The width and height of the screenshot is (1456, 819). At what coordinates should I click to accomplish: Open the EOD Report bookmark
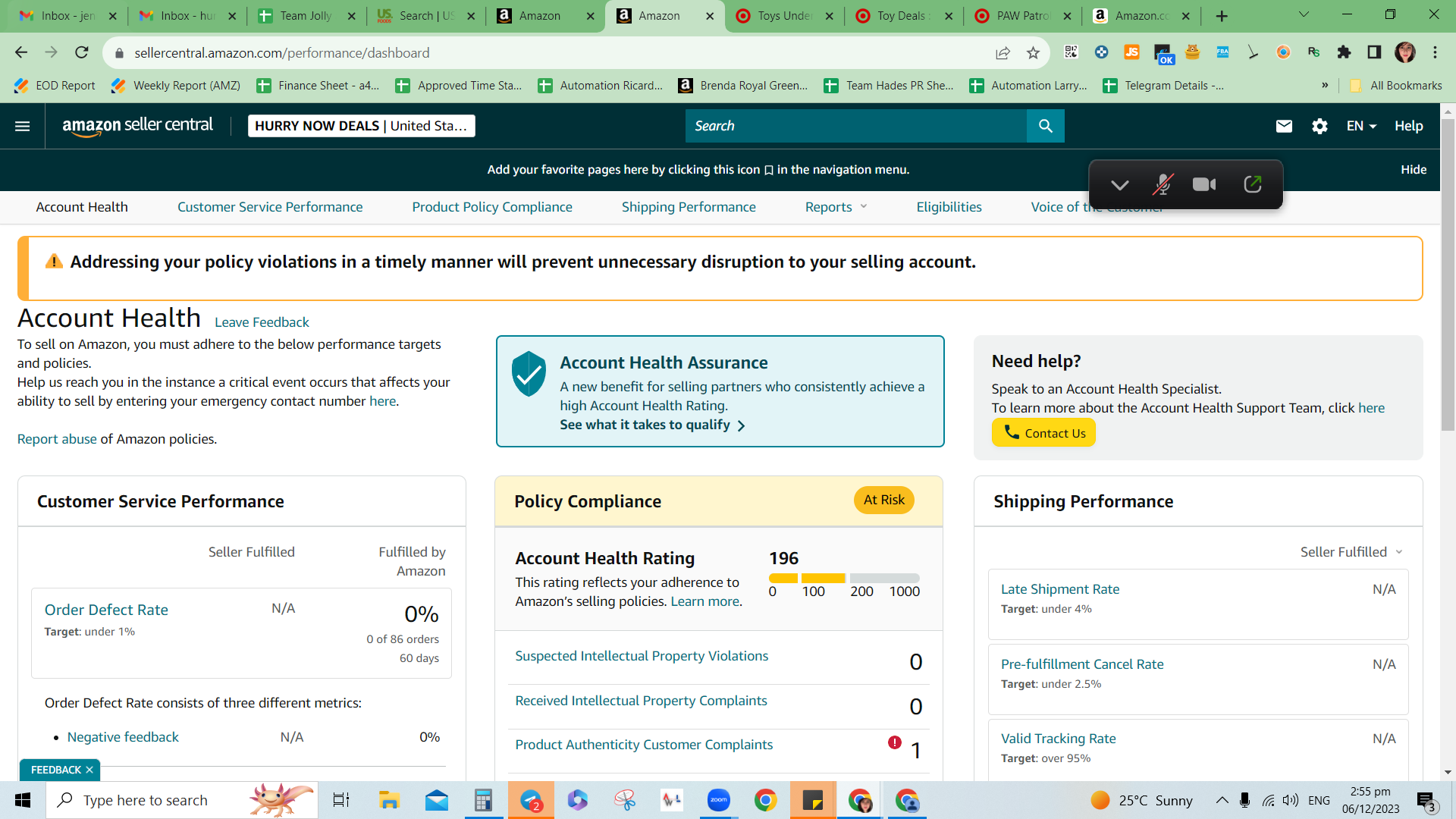tap(55, 86)
